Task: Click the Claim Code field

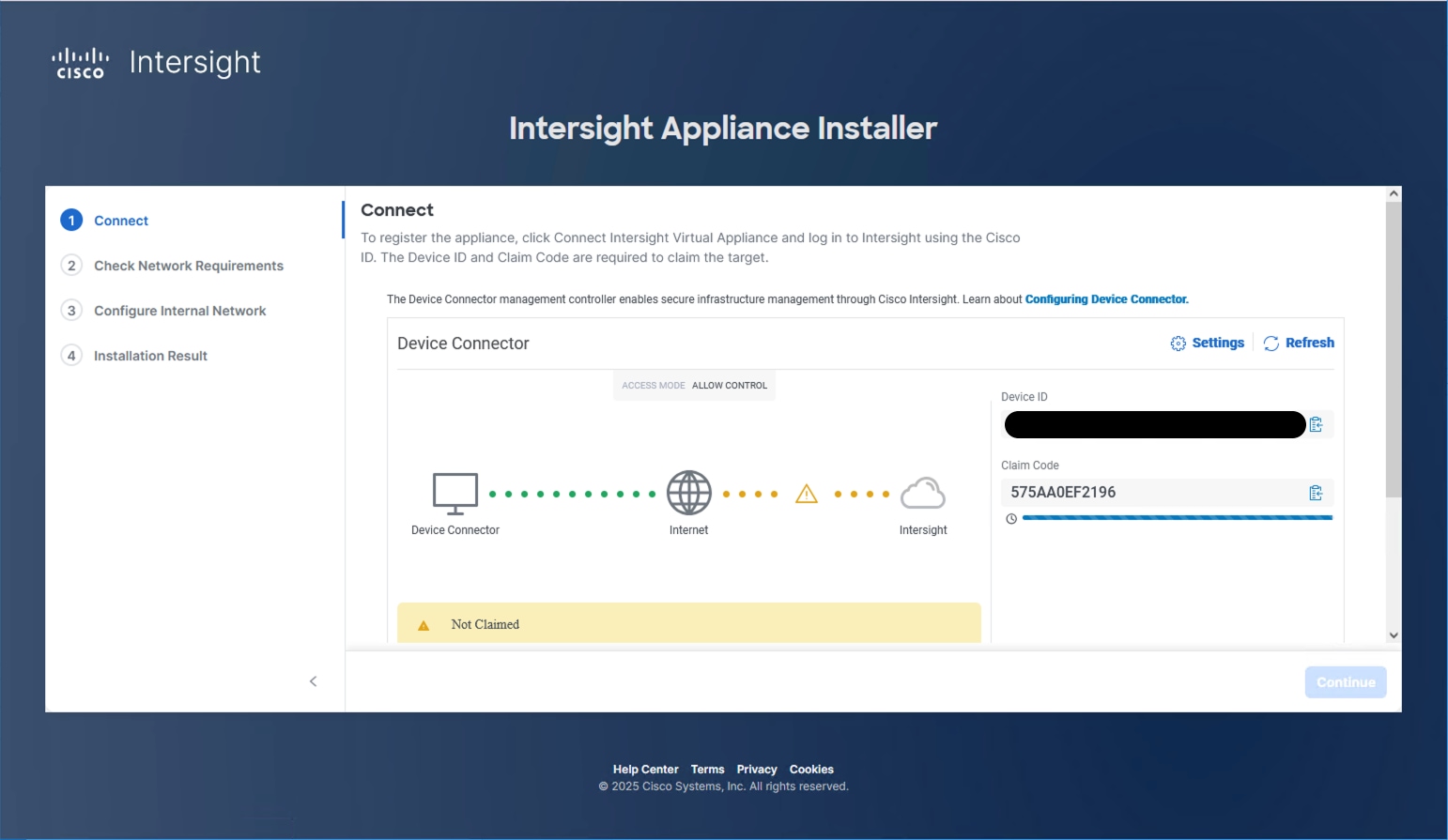Action: (1167, 493)
